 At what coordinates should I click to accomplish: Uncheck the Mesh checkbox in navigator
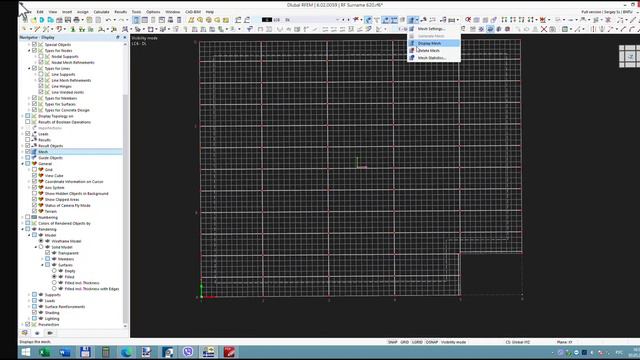(x=28, y=151)
